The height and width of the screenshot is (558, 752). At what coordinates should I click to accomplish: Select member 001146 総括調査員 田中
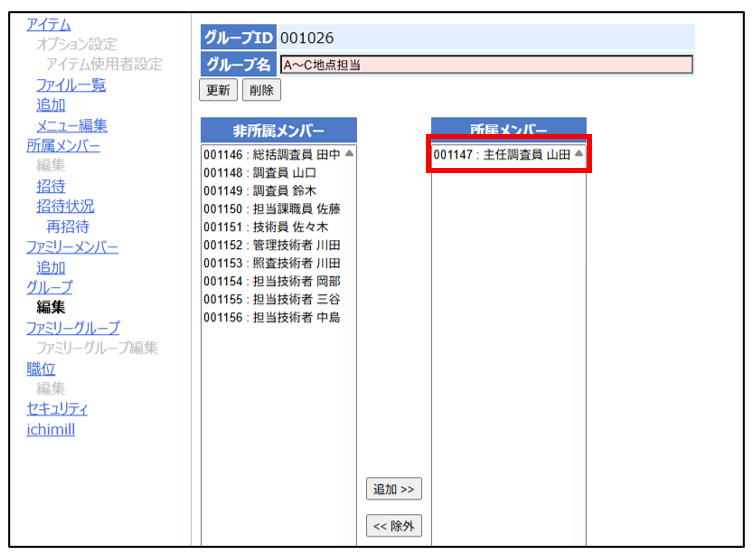[x=271, y=155]
